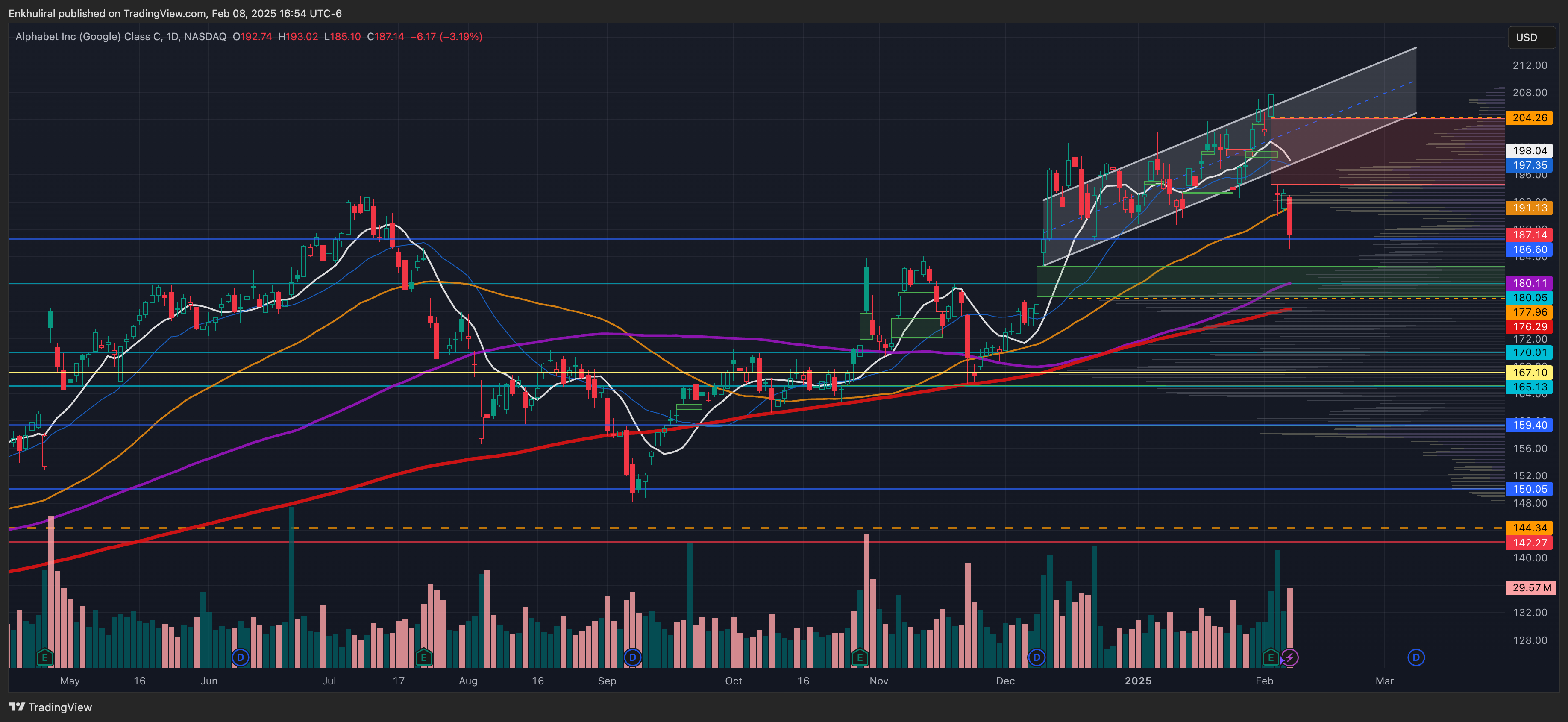Click the dividend marker in early June
Screen dimensions: 1568x722
tap(241, 657)
